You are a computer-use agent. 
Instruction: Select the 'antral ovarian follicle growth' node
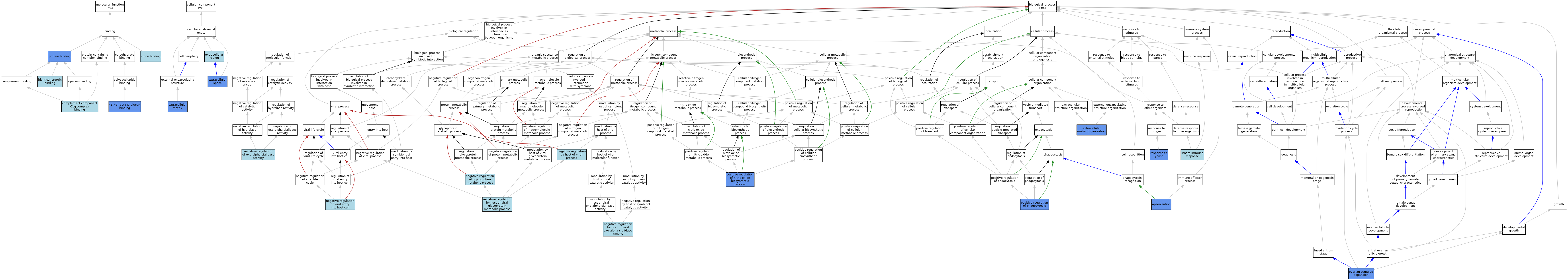point(1378,252)
